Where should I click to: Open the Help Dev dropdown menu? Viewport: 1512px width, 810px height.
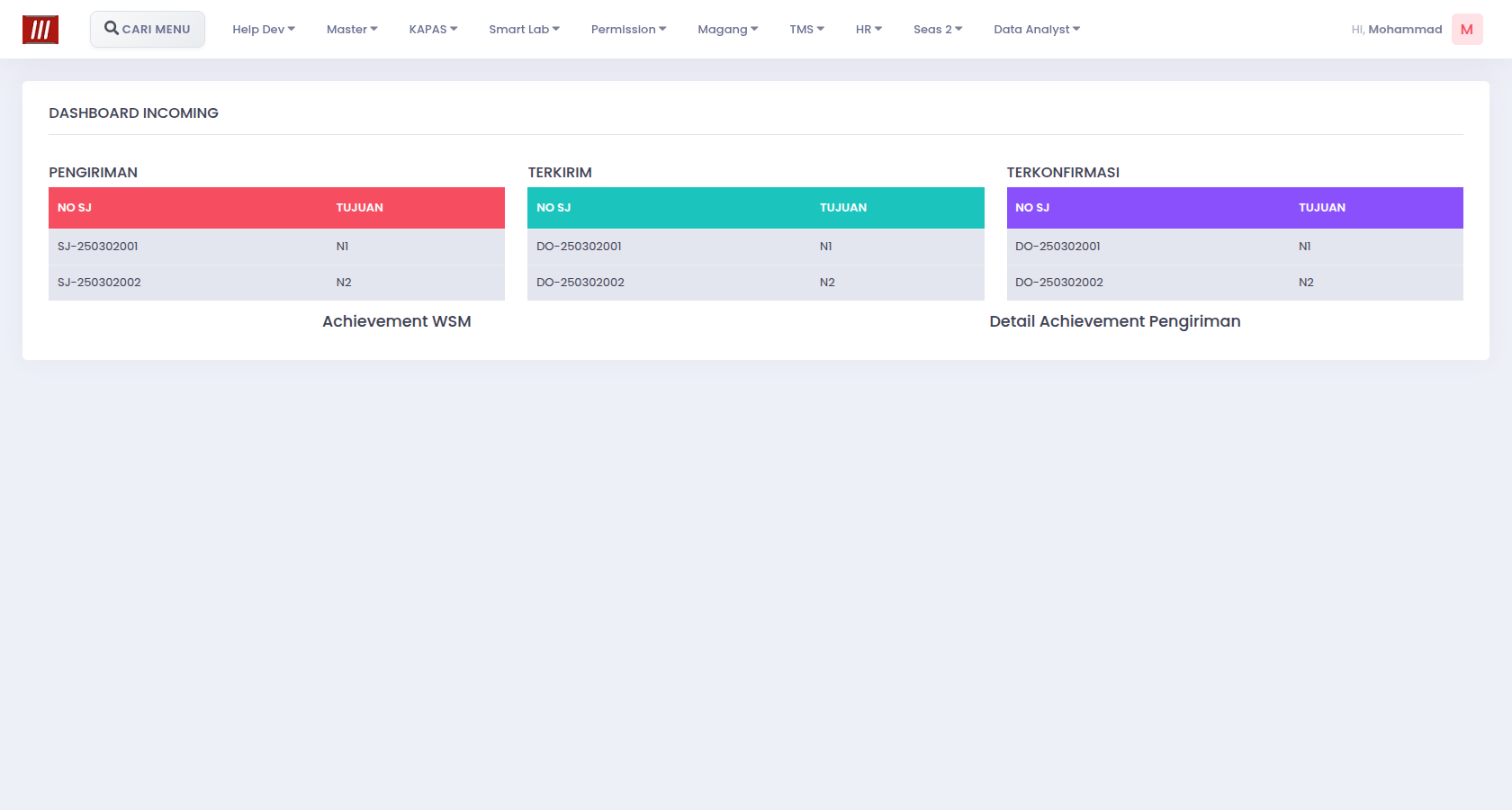(x=264, y=30)
